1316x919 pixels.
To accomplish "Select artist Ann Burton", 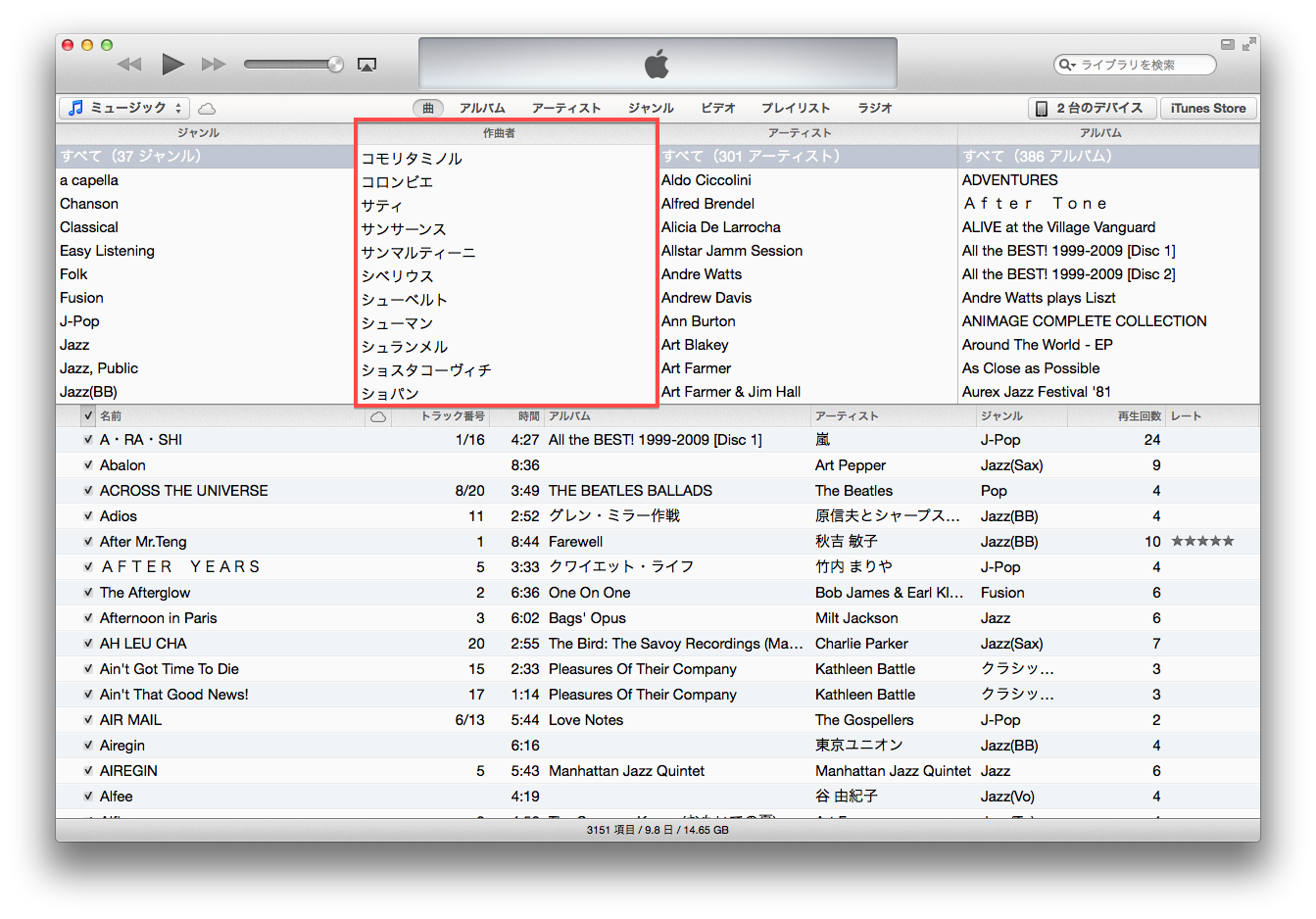I will [807, 321].
